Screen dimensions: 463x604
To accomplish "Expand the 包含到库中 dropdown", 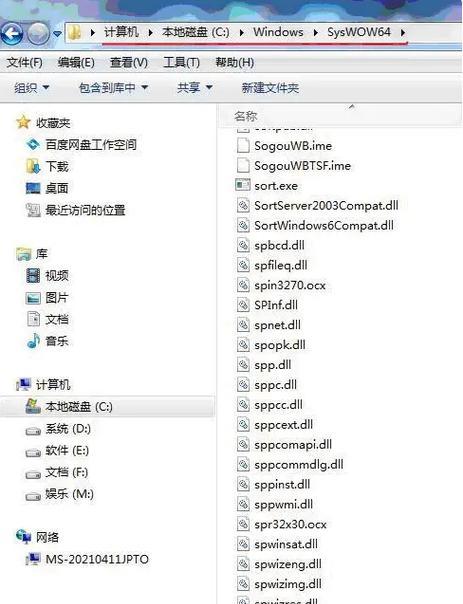I will coord(114,88).
